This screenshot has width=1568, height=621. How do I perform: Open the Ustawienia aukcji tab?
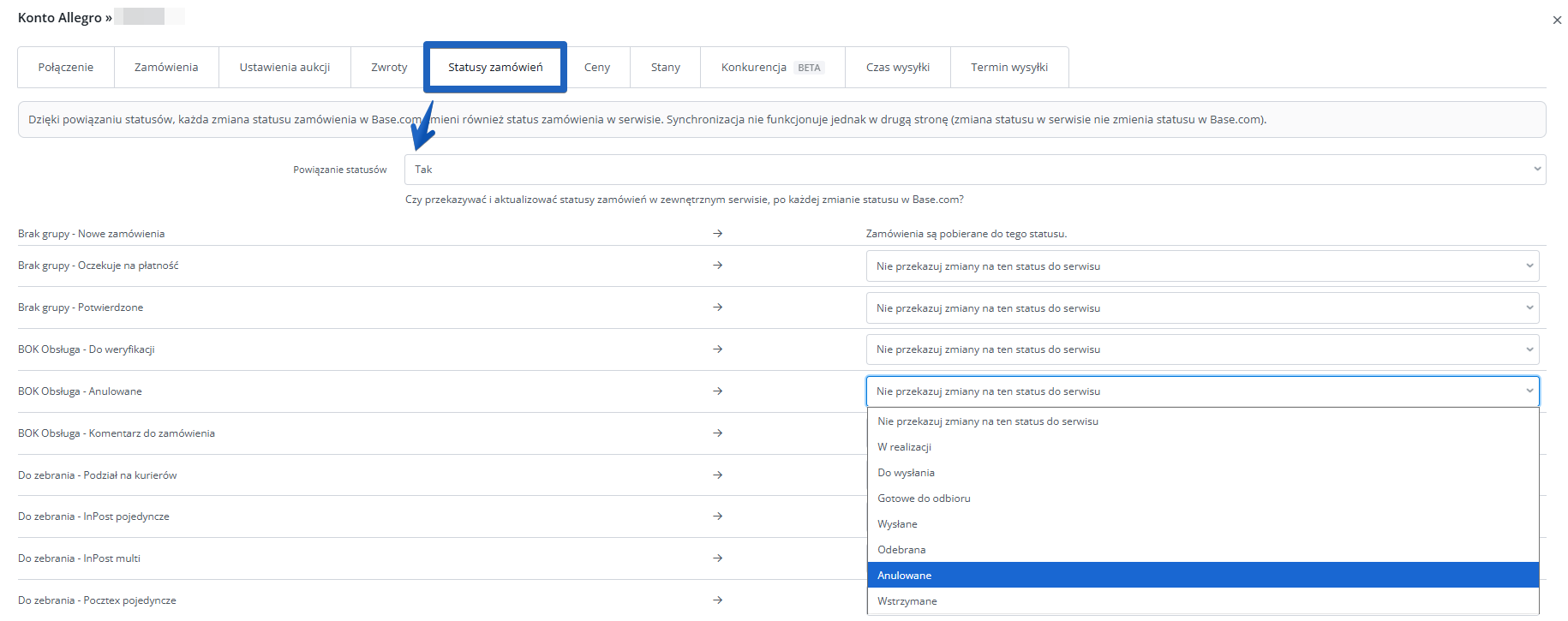tap(284, 68)
